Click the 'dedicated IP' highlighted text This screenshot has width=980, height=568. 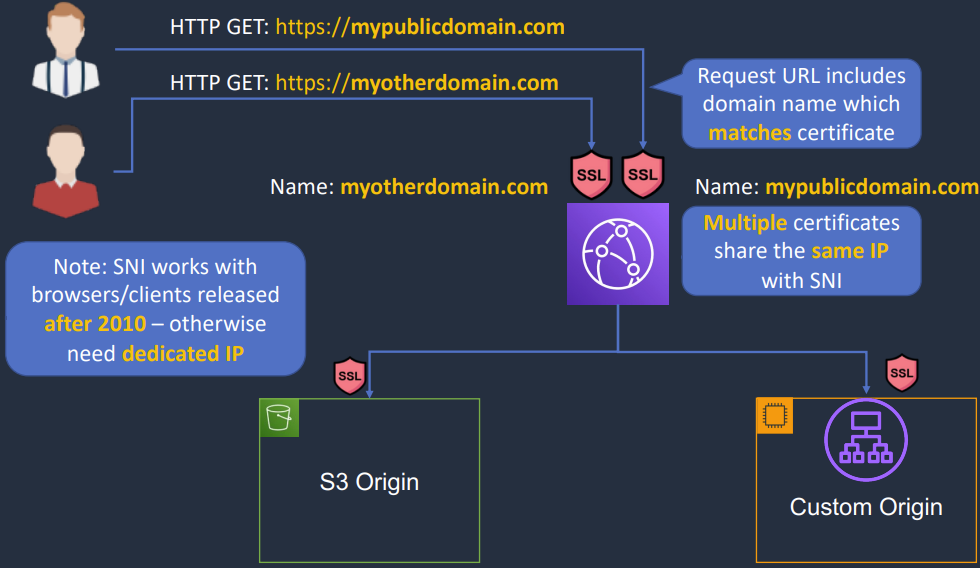[183, 353]
